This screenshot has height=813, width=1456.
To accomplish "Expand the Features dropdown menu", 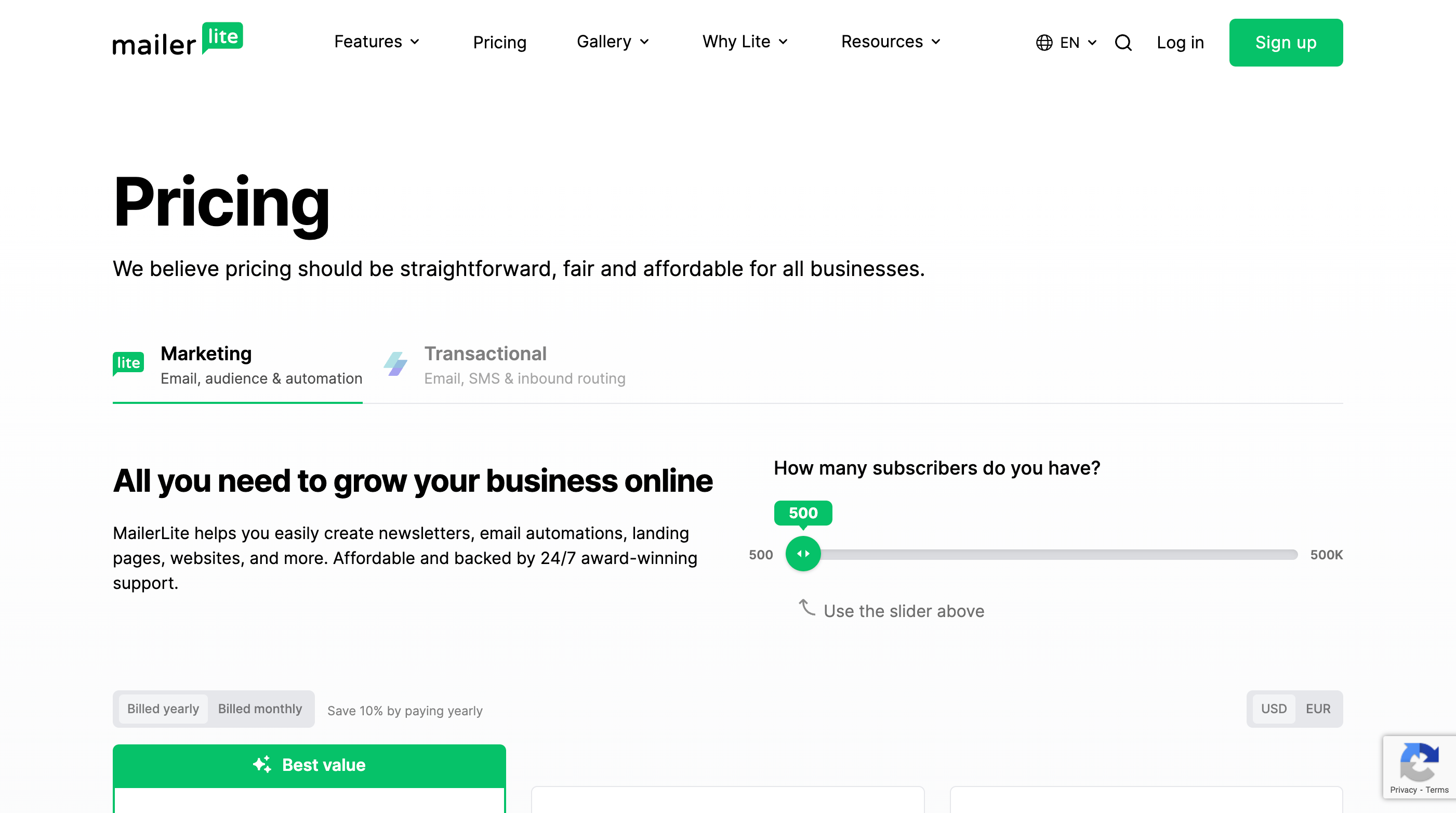I will point(376,42).
